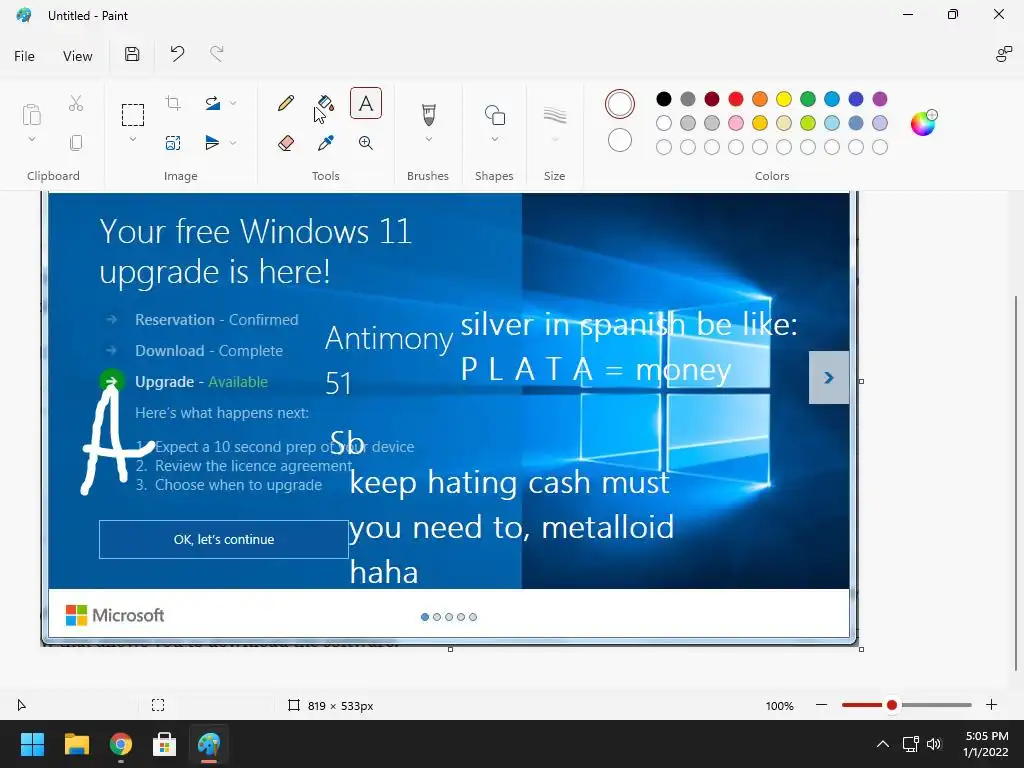Pick the bright red color swatch
1024x768 pixels.
(736, 99)
